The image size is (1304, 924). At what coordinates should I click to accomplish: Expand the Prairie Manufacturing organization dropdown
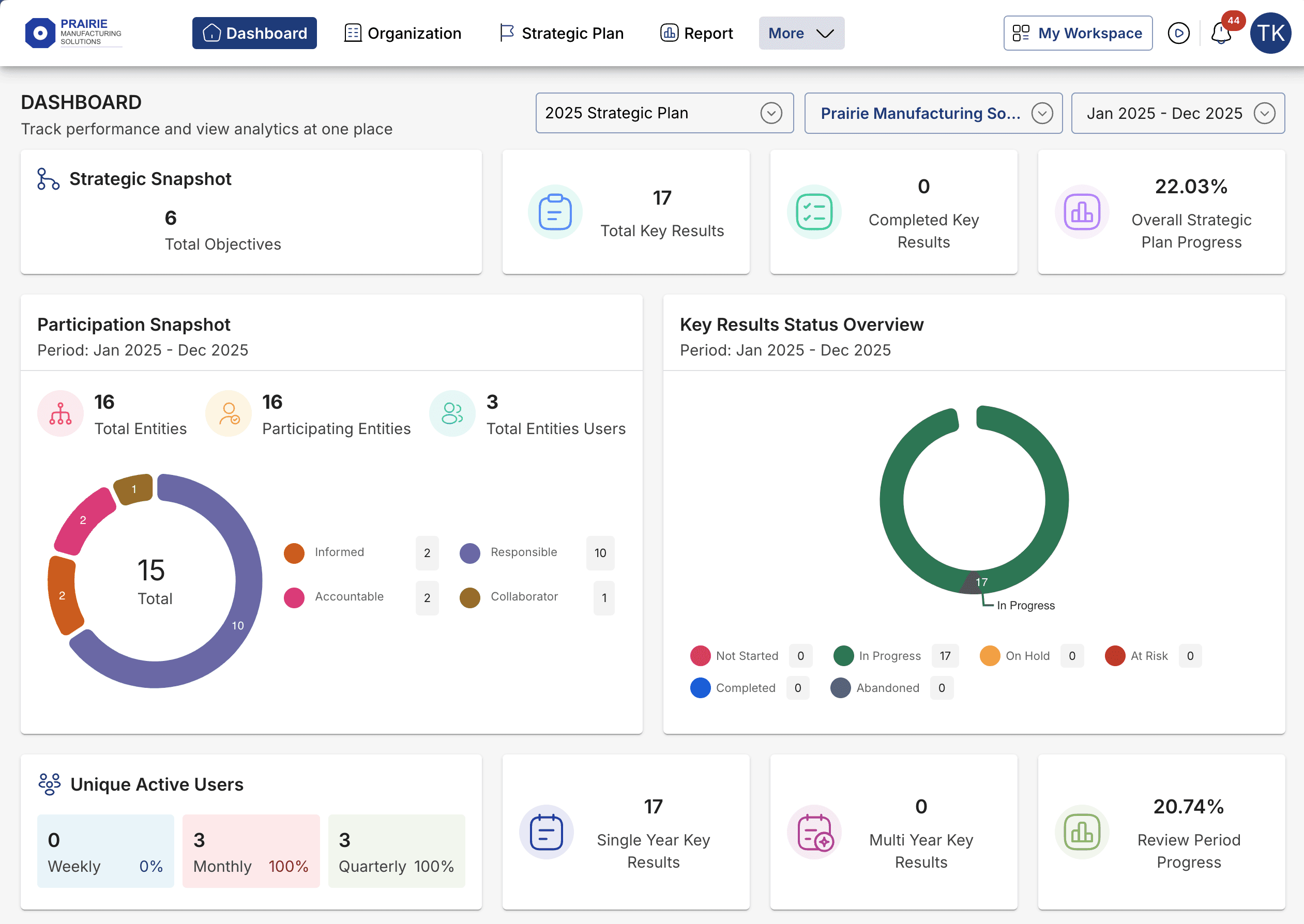coord(933,113)
